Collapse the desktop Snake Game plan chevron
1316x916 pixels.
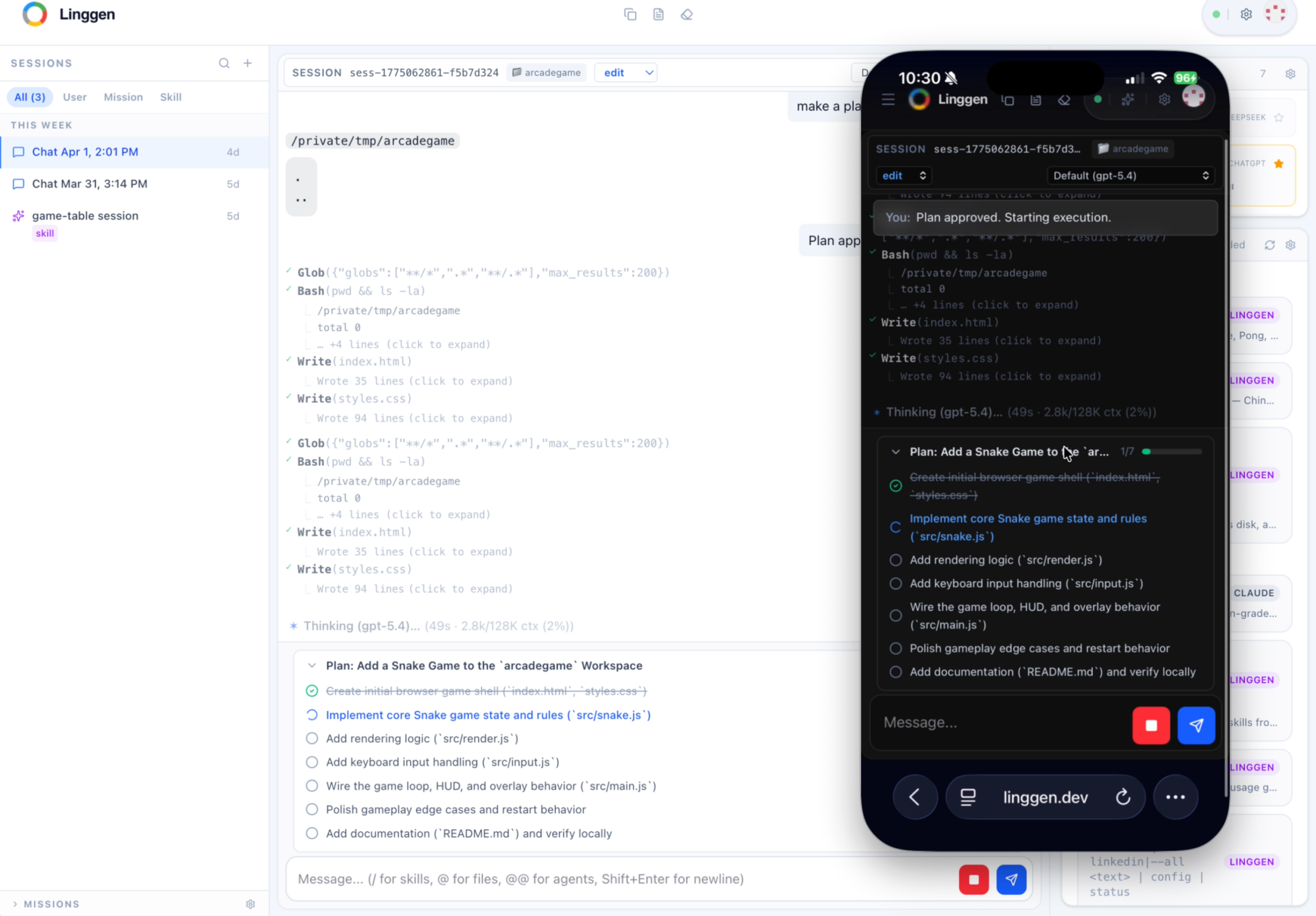pos(312,666)
